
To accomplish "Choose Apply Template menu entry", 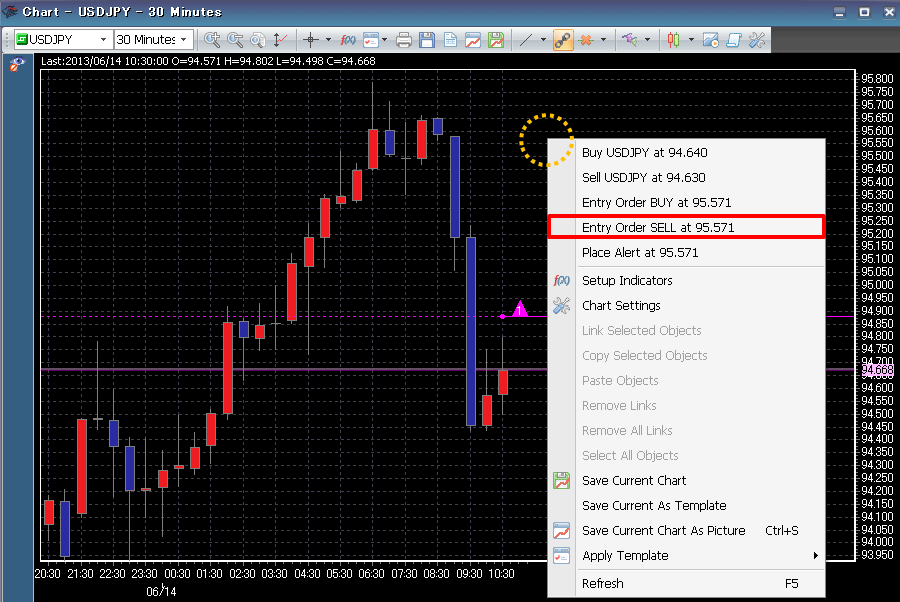I will [x=686, y=556].
